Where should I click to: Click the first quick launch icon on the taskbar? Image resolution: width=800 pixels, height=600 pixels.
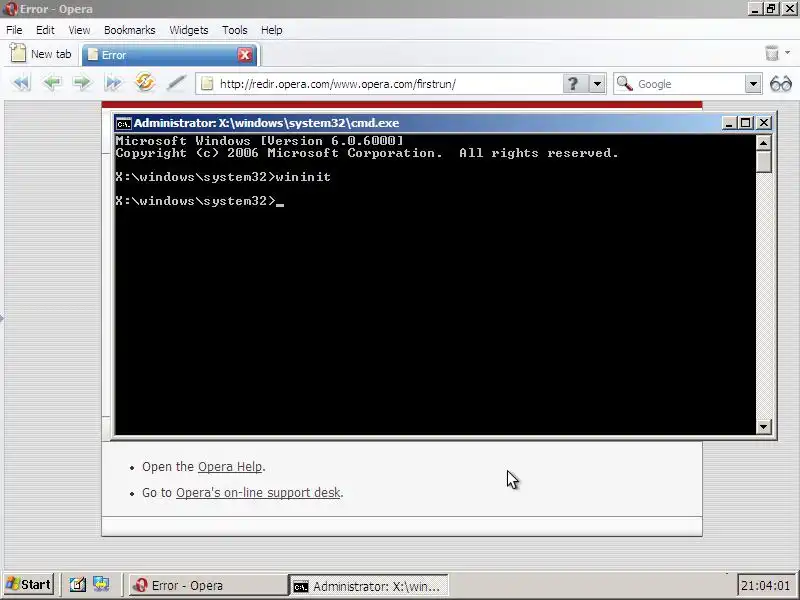[x=78, y=584]
